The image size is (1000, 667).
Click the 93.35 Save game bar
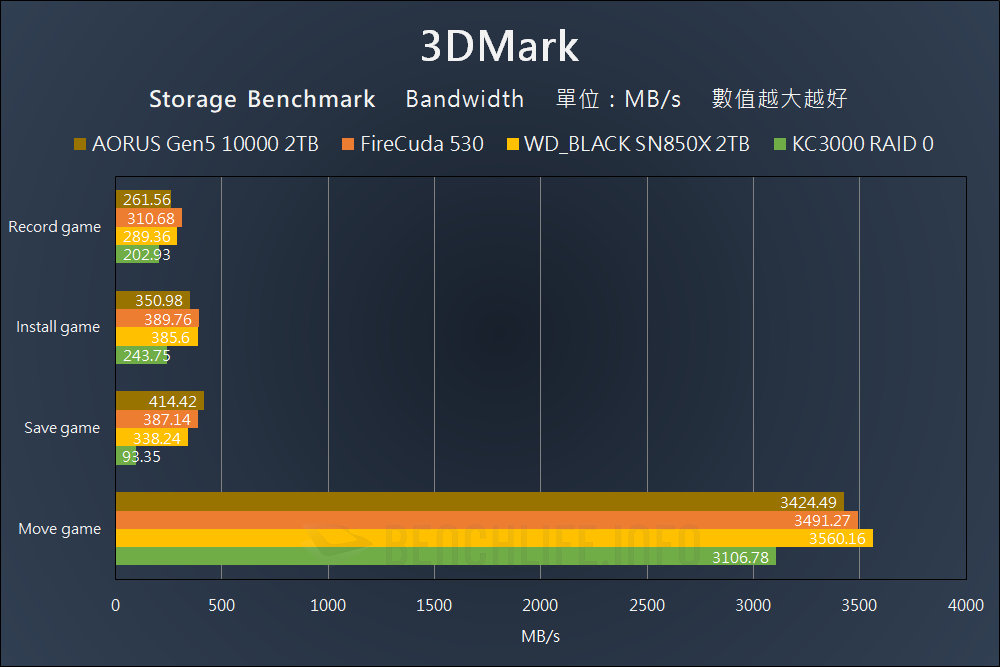tap(126, 456)
